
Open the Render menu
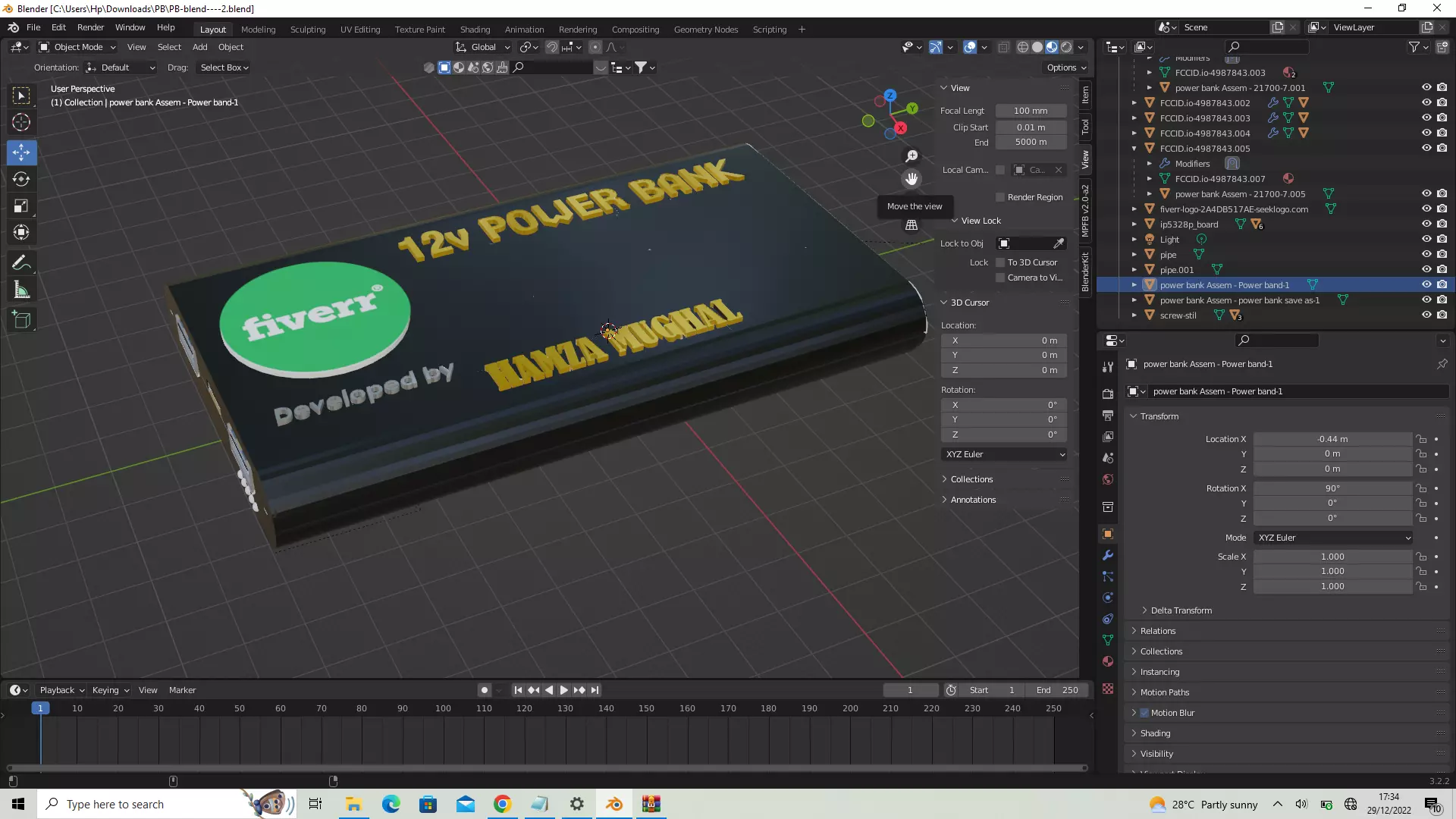90,27
